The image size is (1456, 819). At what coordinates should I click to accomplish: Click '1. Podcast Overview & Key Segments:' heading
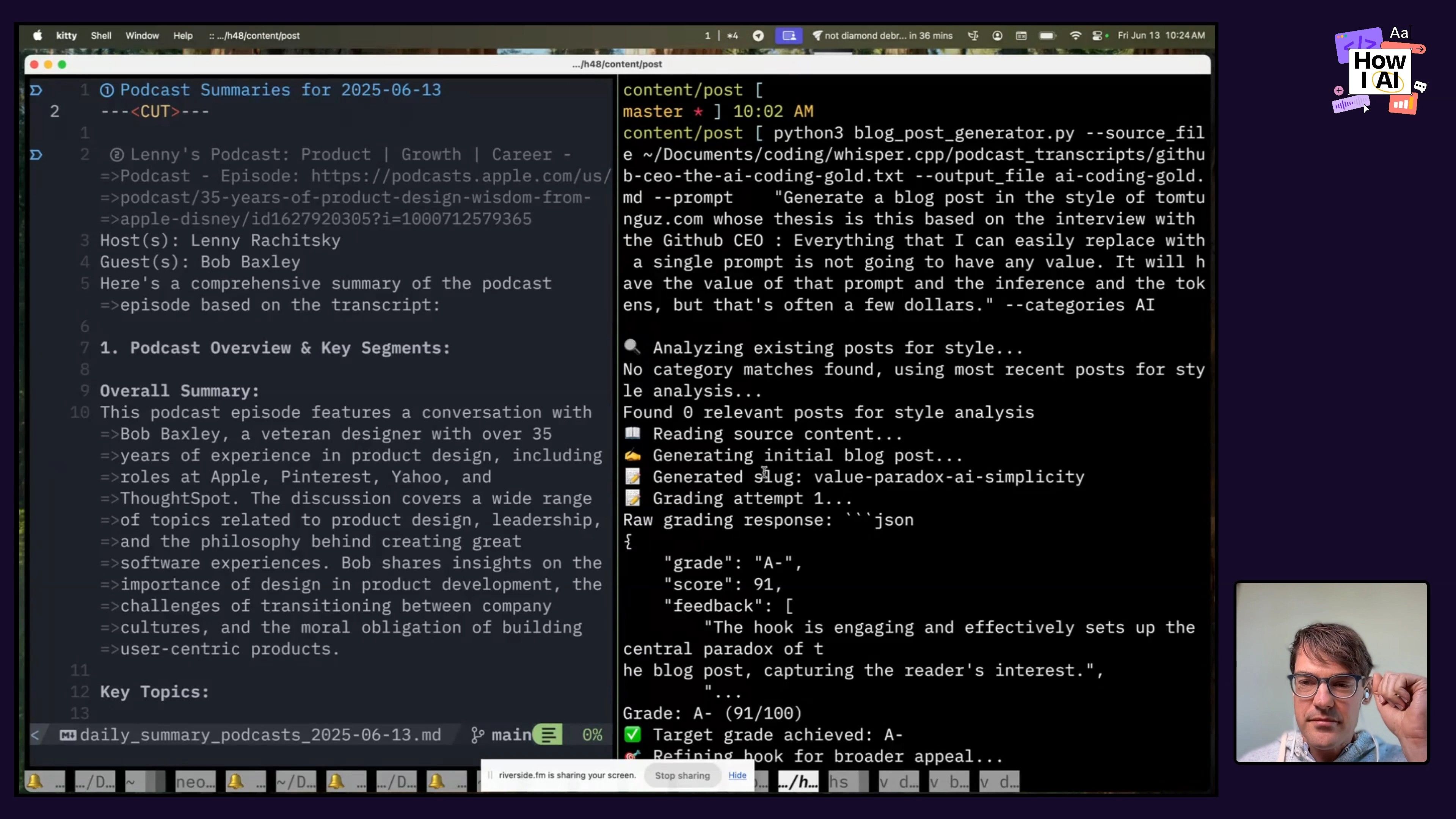pos(275,348)
